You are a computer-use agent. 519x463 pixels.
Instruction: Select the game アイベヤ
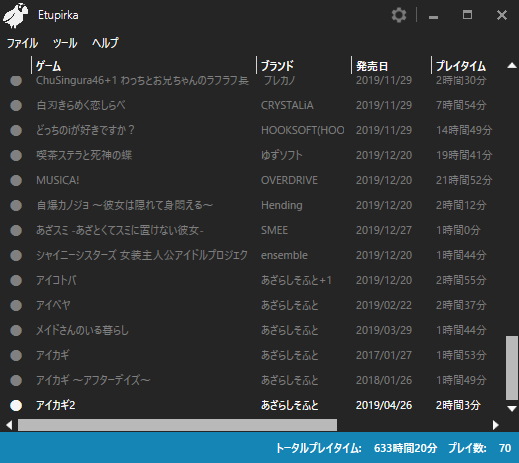tap(53, 305)
